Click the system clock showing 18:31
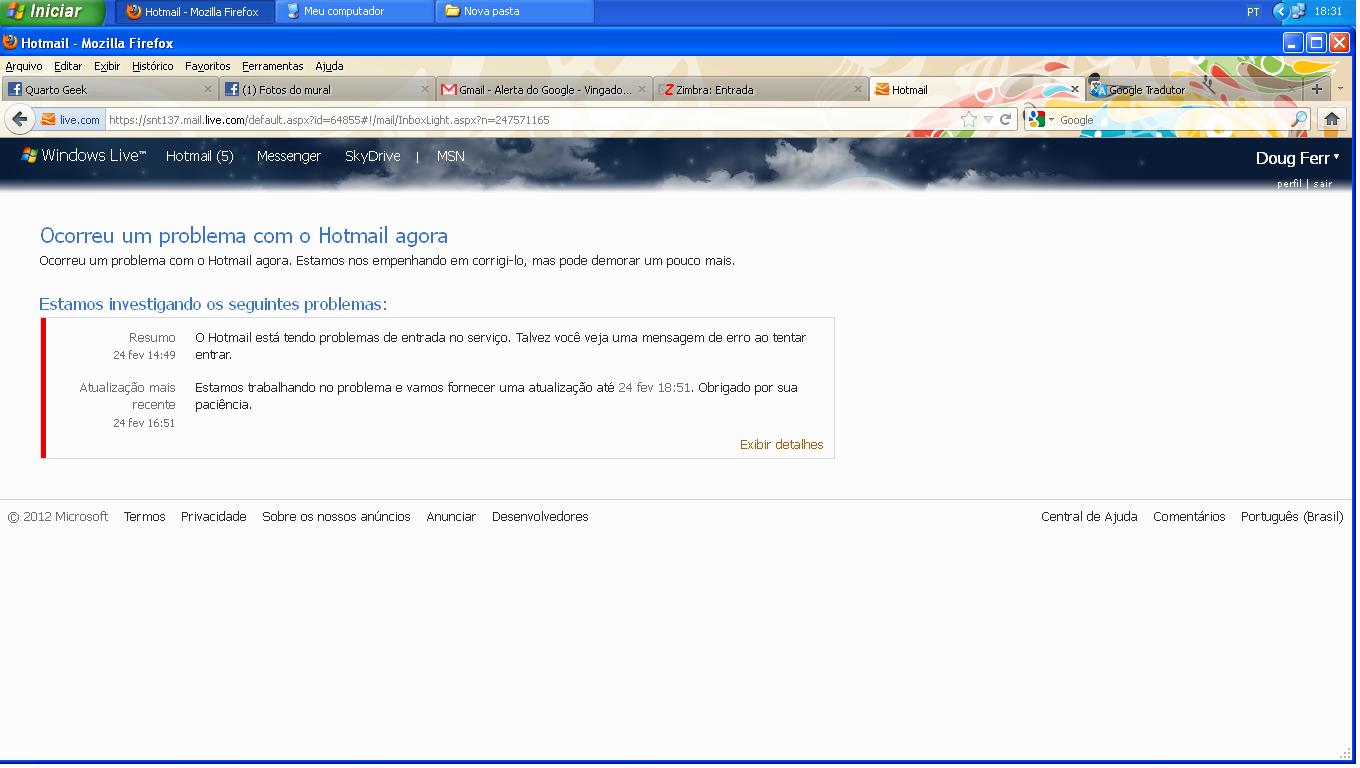1360x768 pixels. click(1328, 12)
